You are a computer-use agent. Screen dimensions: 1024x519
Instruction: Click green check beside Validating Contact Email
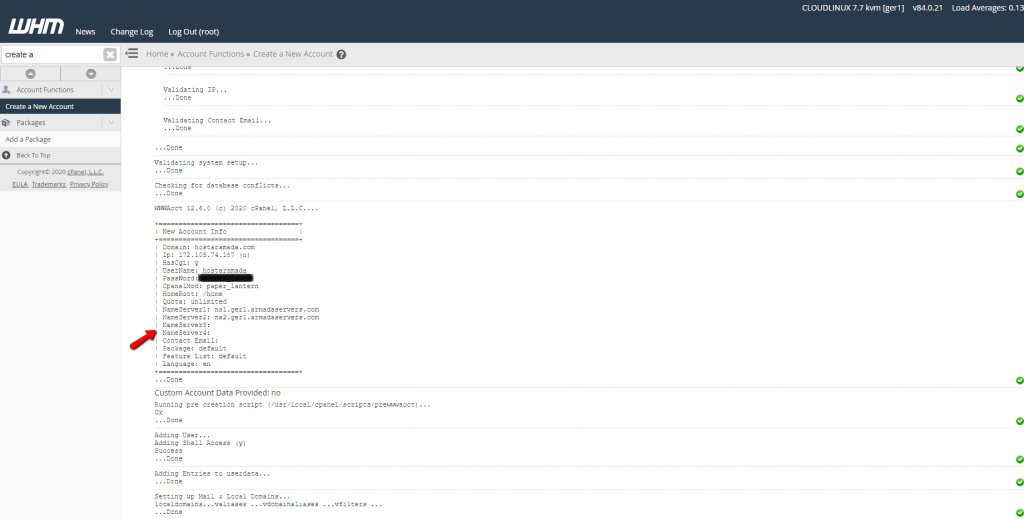tap(1019, 129)
